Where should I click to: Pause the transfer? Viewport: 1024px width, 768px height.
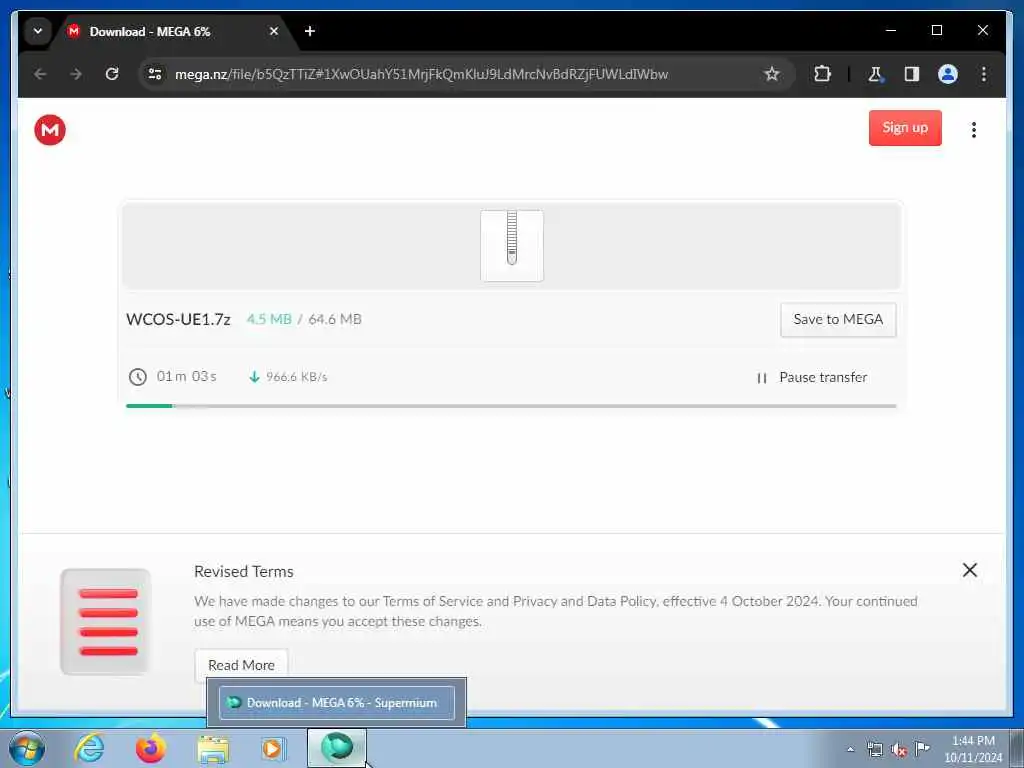pos(812,377)
